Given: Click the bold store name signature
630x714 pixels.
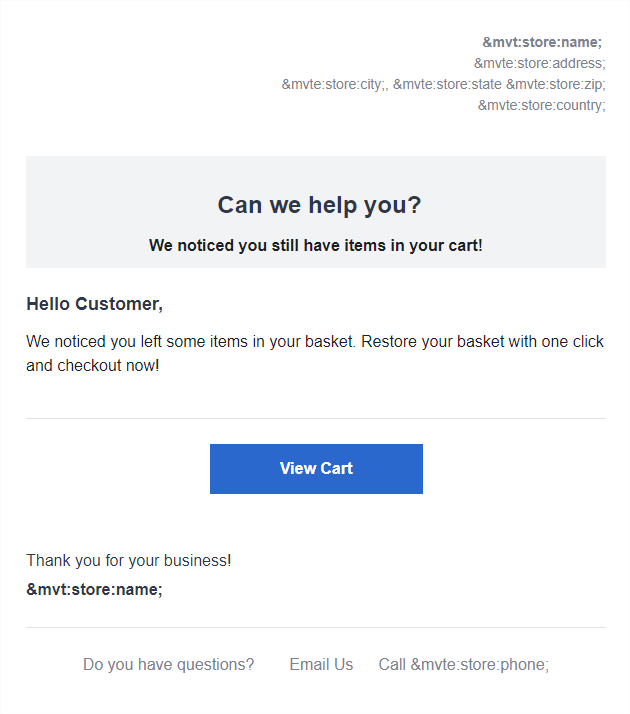Looking at the screenshot, I should pyautogui.click(x=94, y=589).
